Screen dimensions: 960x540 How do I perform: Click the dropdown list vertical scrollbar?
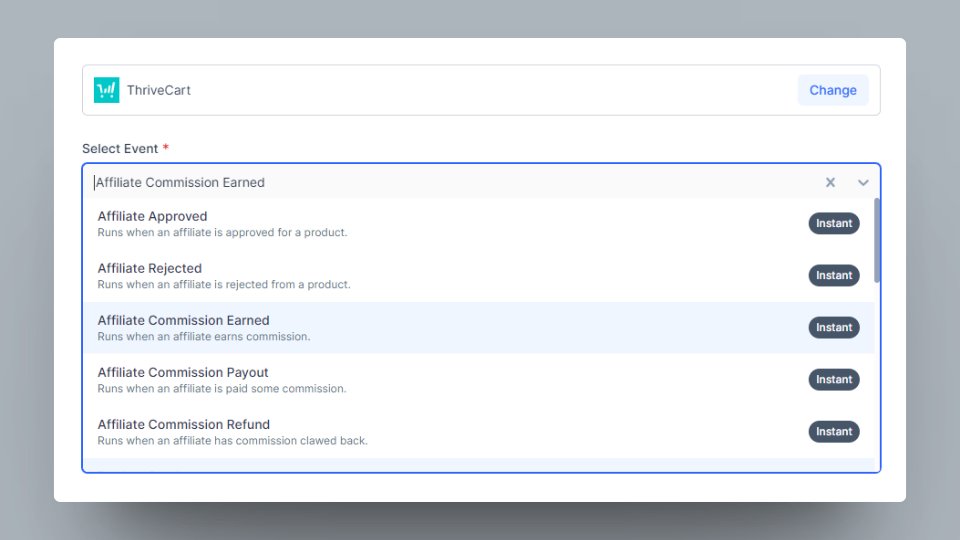coord(877,241)
